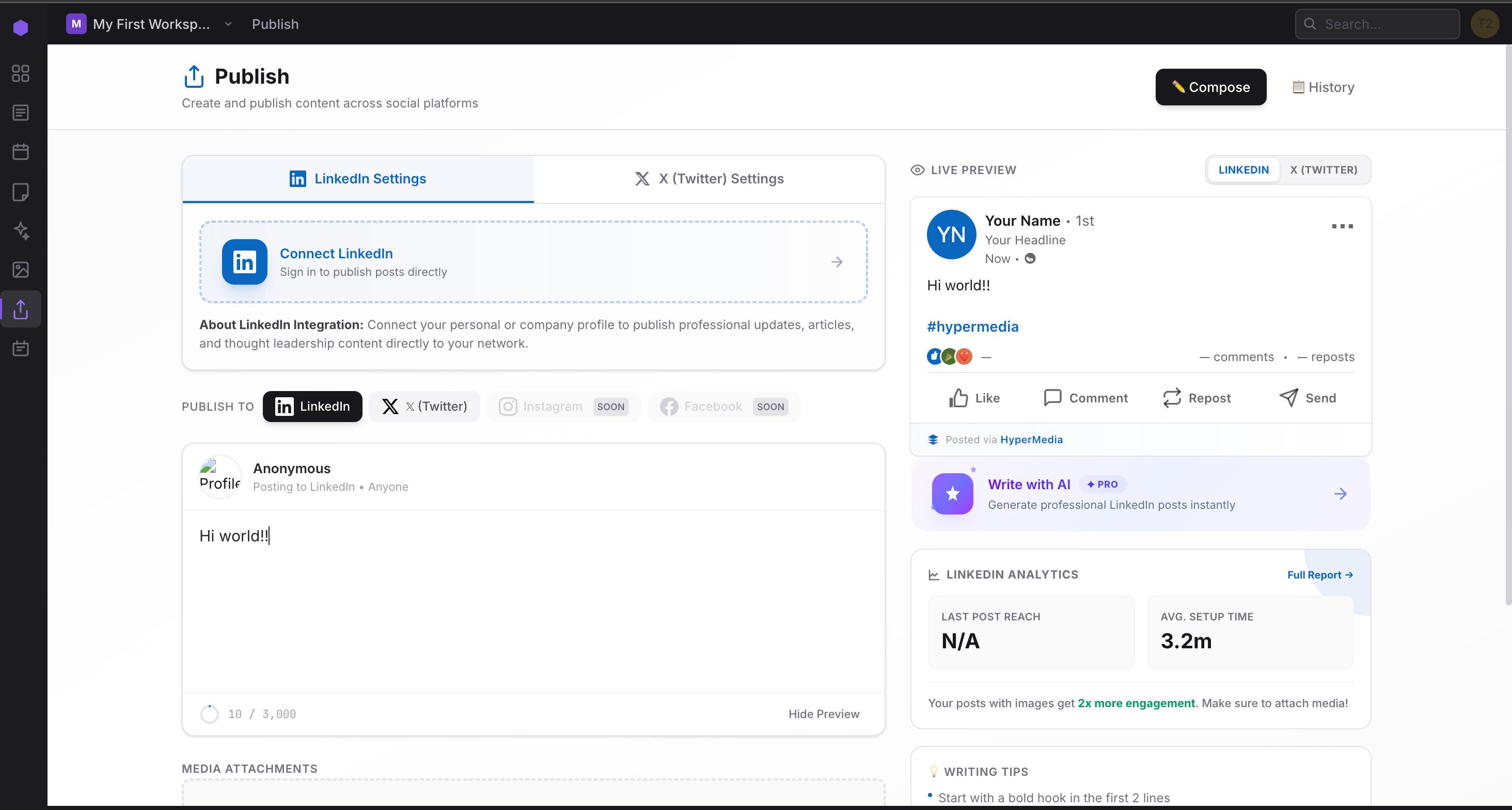Click the HyperMedia hexagon logo
This screenshot has width=1512, height=810.
[x=21, y=26]
